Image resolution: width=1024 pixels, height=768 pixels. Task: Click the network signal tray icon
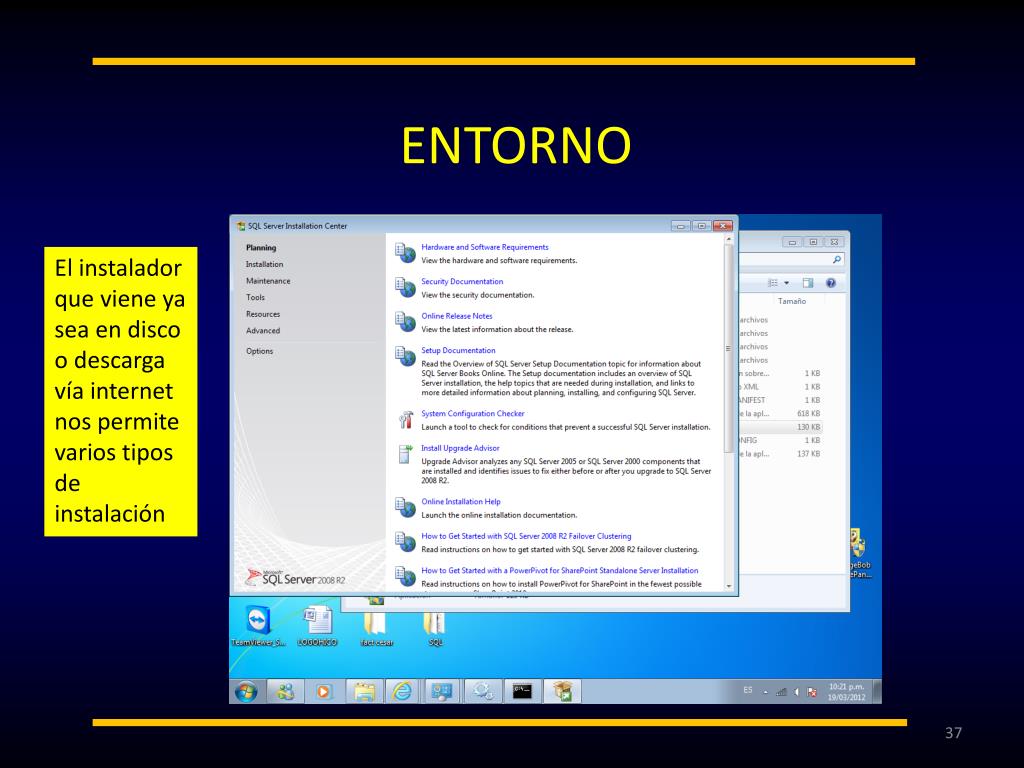click(x=781, y=692)
